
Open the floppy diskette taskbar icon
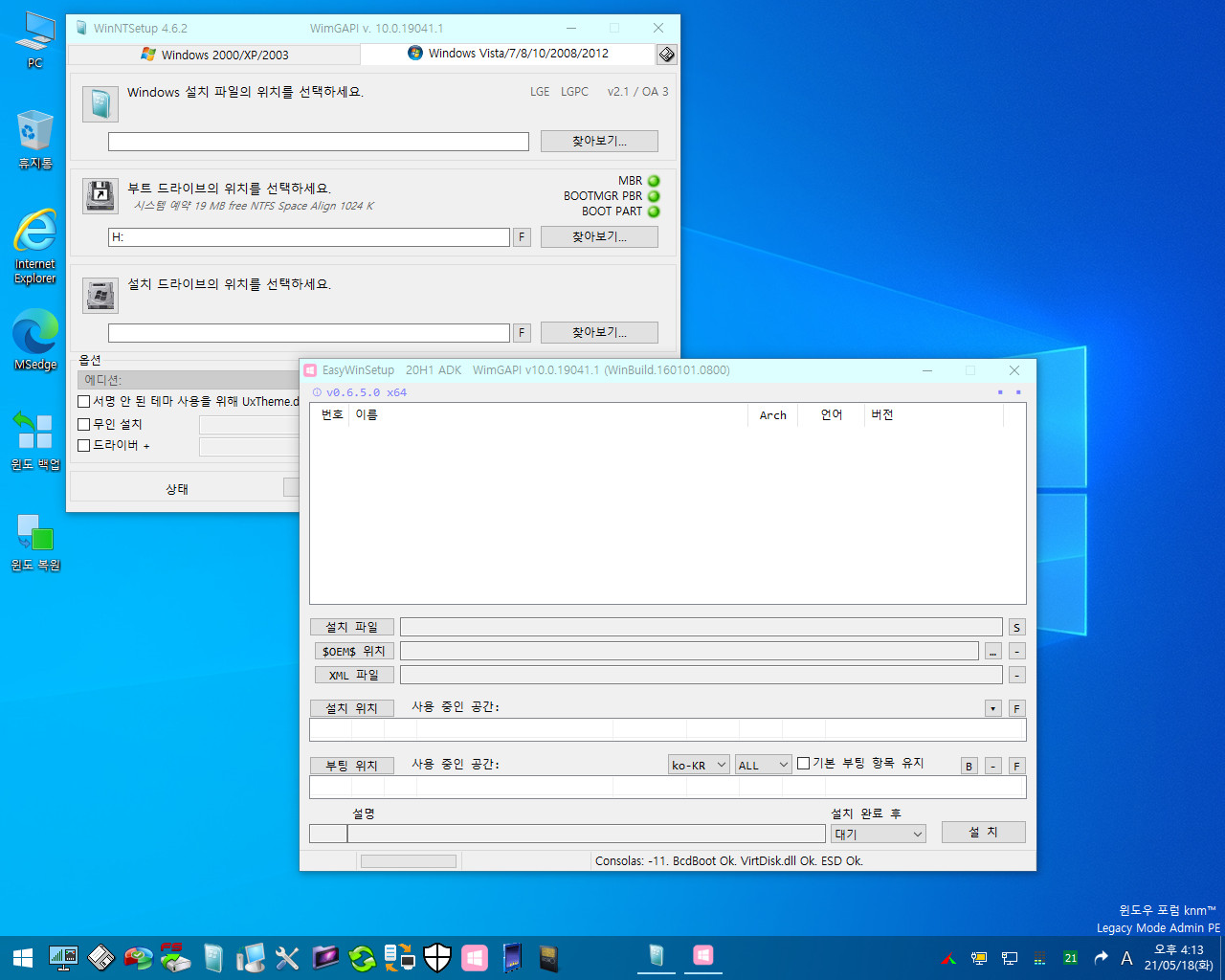(100, 957)
